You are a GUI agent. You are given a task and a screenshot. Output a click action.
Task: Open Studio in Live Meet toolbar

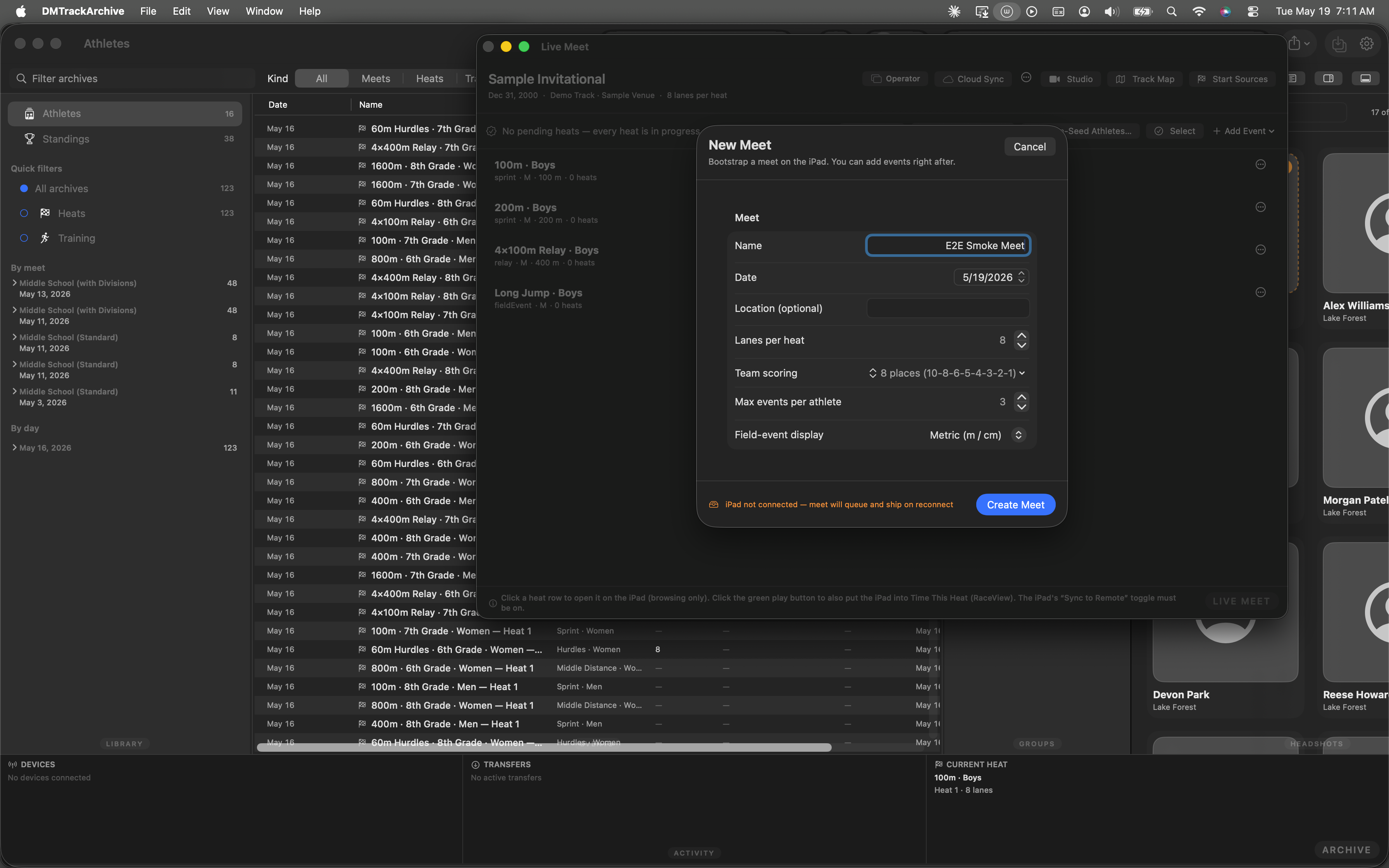tap(1070, 79)
